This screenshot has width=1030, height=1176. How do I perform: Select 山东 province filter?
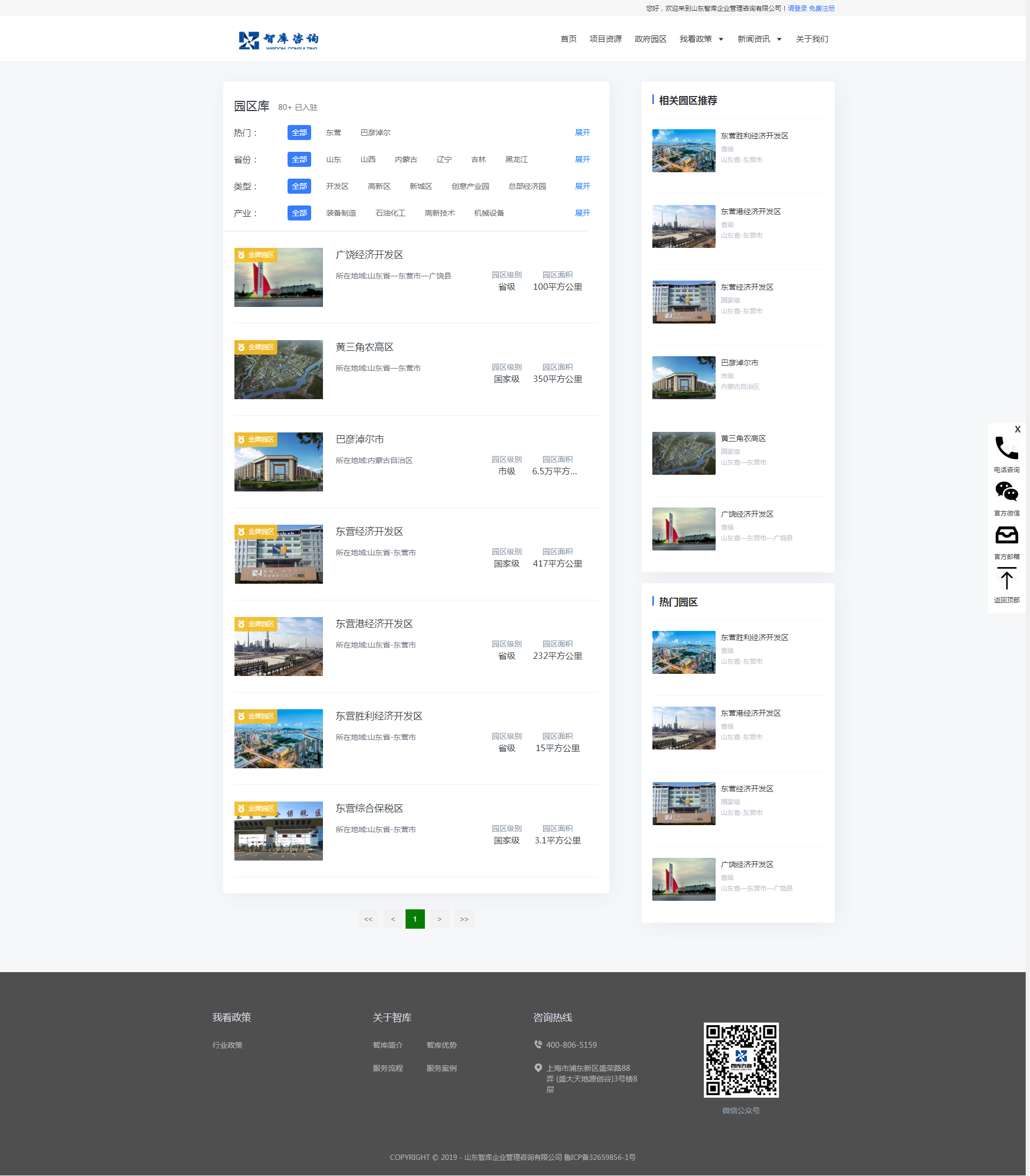[x=333, y=159]
